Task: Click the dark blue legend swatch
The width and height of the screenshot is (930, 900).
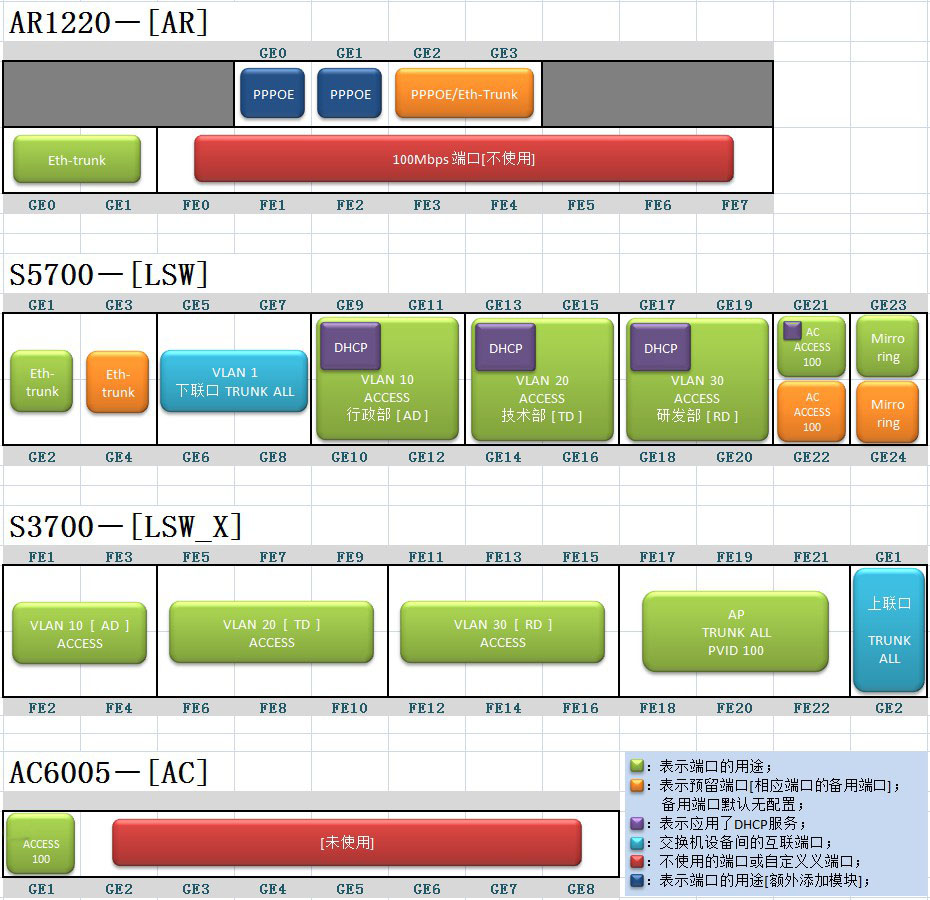Action: tap(637, 880)
